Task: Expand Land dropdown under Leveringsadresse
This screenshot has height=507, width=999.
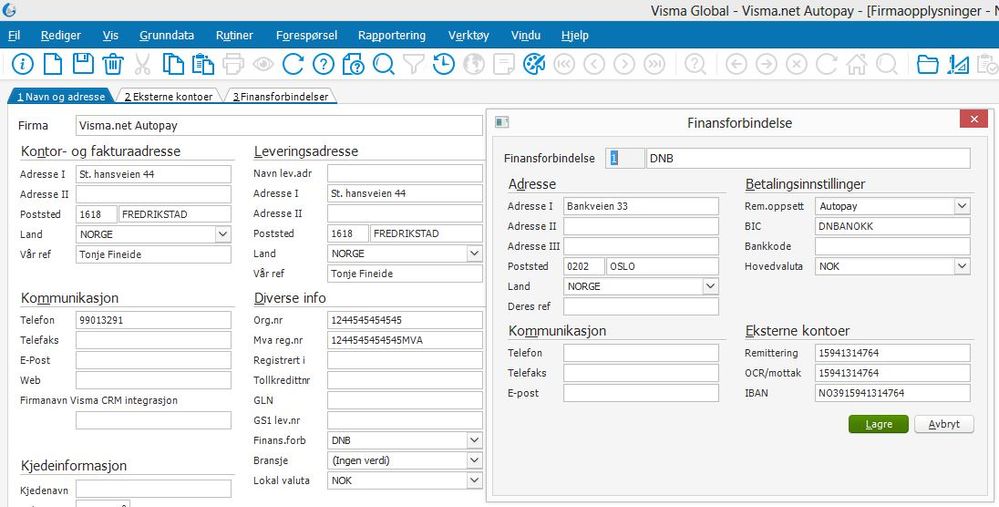Action: (x=474, y=253)
